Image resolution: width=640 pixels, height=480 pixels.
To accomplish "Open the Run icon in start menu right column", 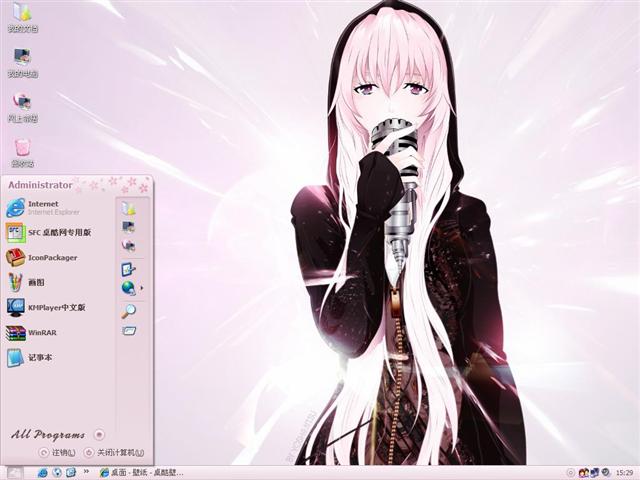I will coord(129,330).
